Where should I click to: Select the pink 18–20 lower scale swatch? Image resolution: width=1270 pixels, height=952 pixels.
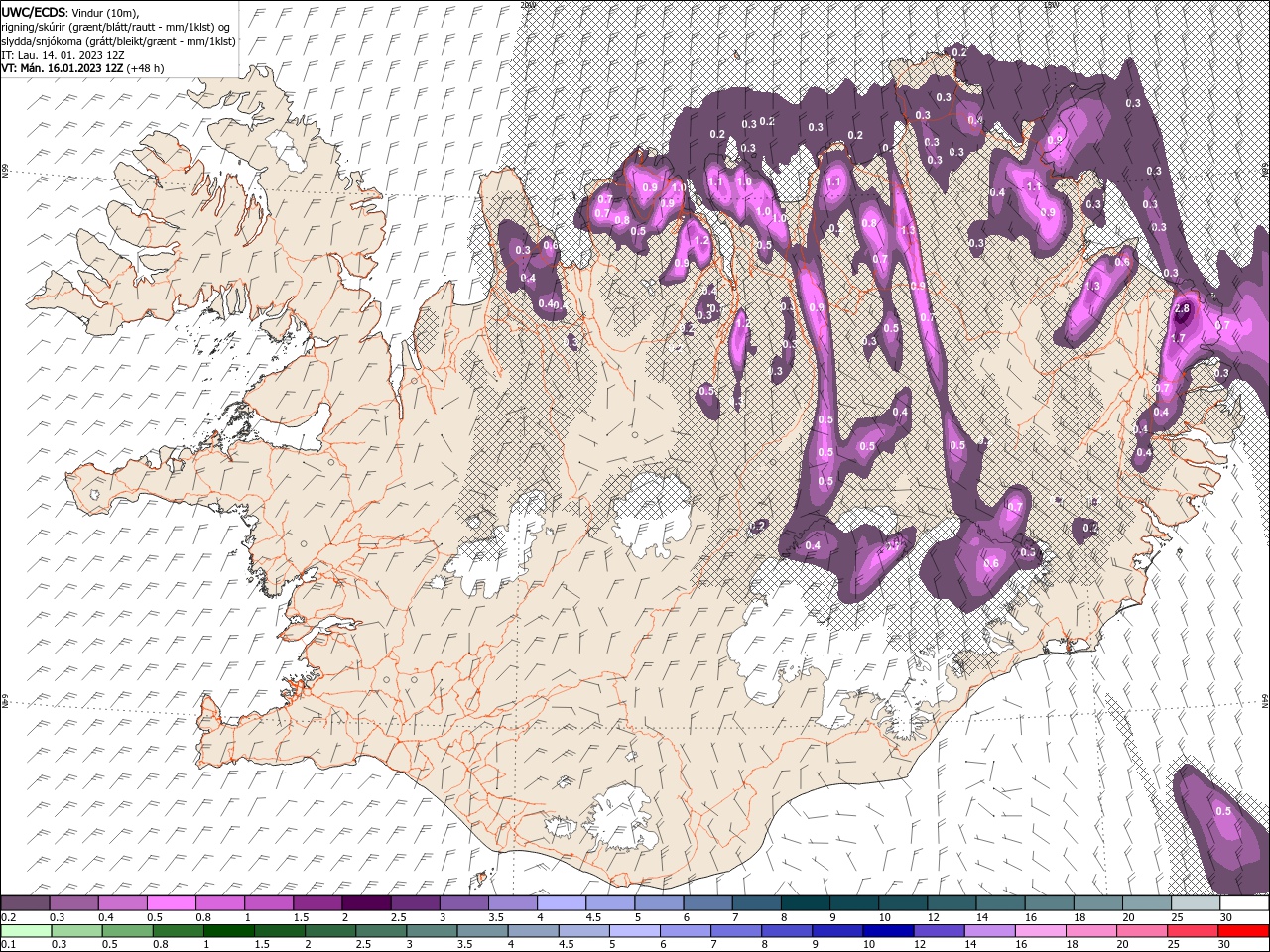click(1090, 931)
